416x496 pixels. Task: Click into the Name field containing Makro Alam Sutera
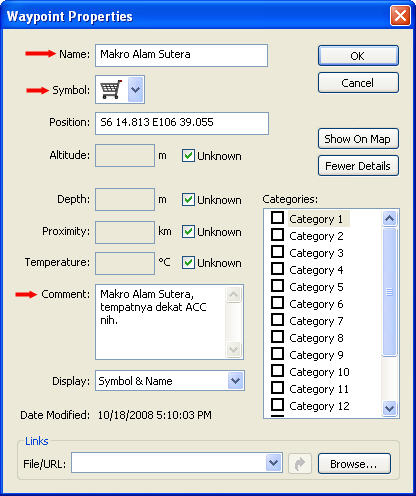[181, 55]
